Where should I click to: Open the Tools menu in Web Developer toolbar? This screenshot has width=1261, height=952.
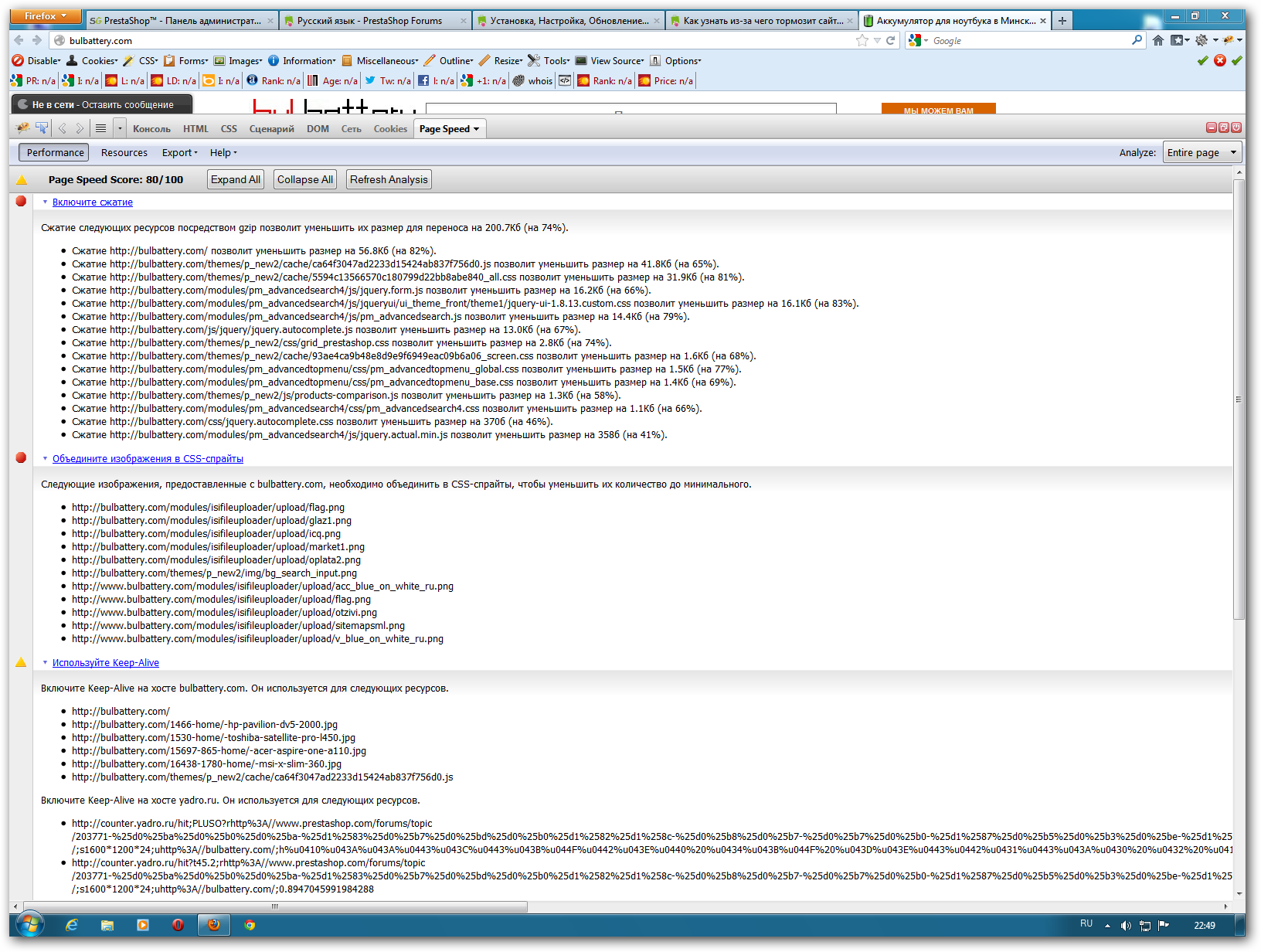[549, 60]
